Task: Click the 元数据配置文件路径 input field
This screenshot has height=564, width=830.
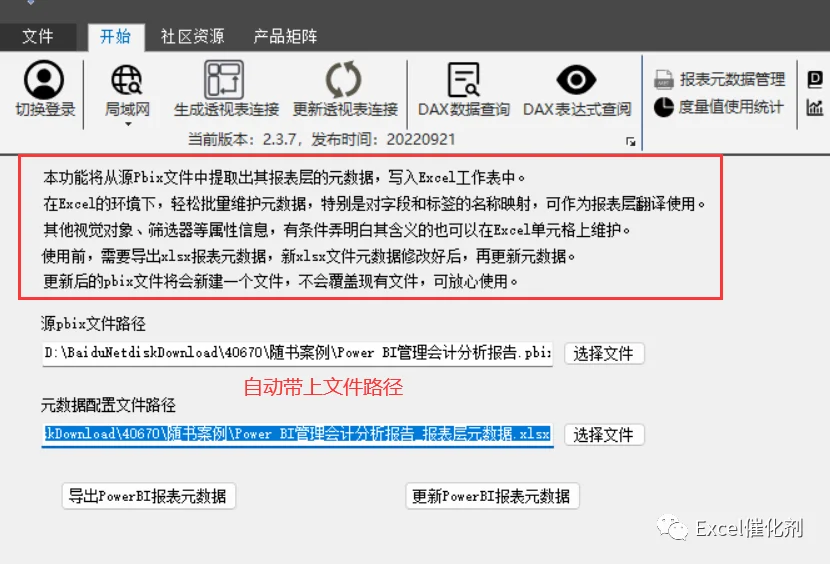Action: 297,434
